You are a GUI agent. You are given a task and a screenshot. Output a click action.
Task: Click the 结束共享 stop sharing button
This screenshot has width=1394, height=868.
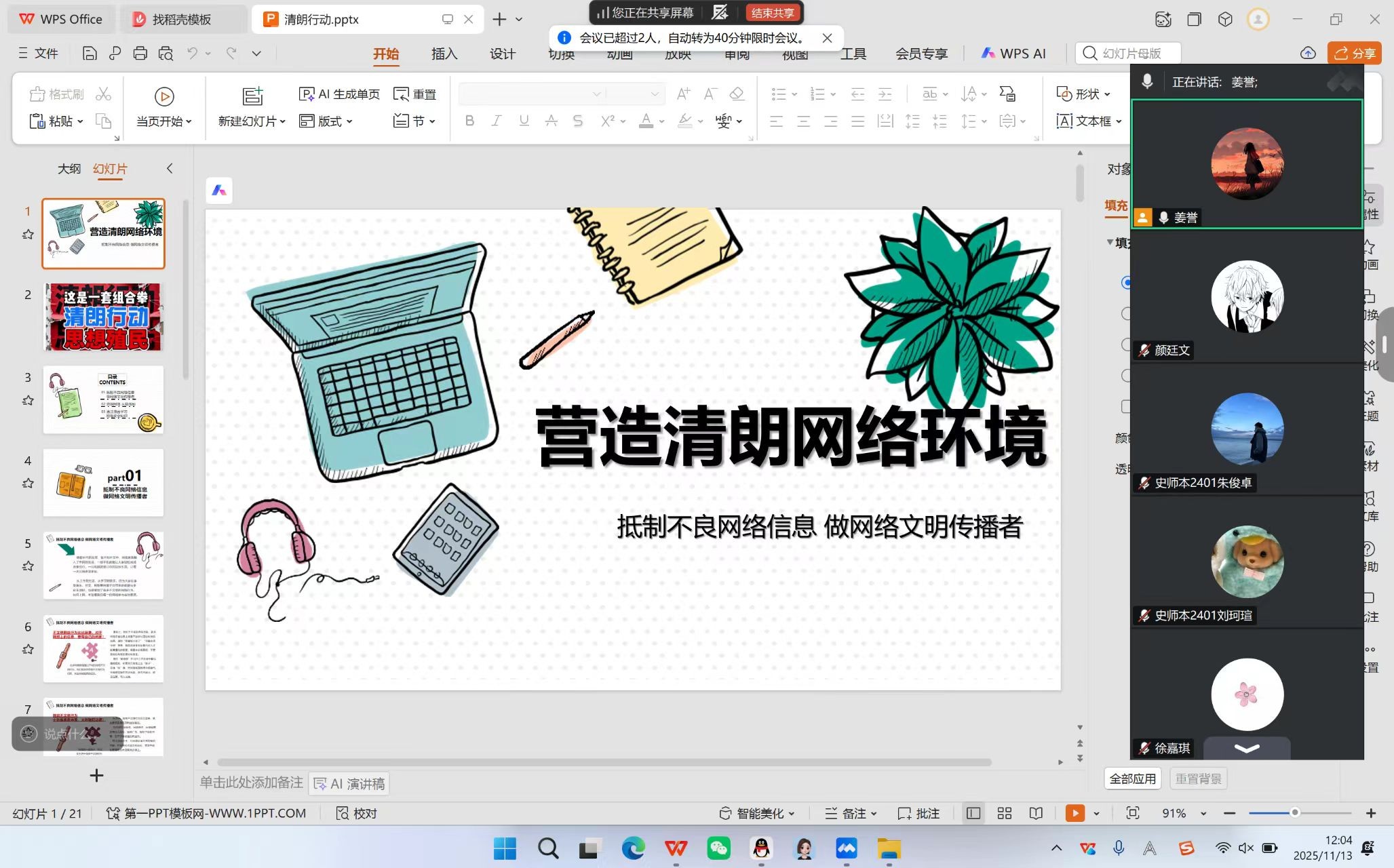pyautogui.click(x=773, y=12)
